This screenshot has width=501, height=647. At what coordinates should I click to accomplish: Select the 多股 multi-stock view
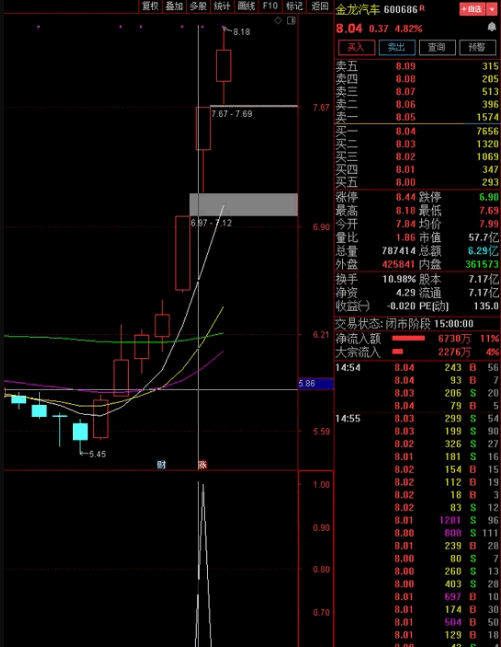[198, 6]
